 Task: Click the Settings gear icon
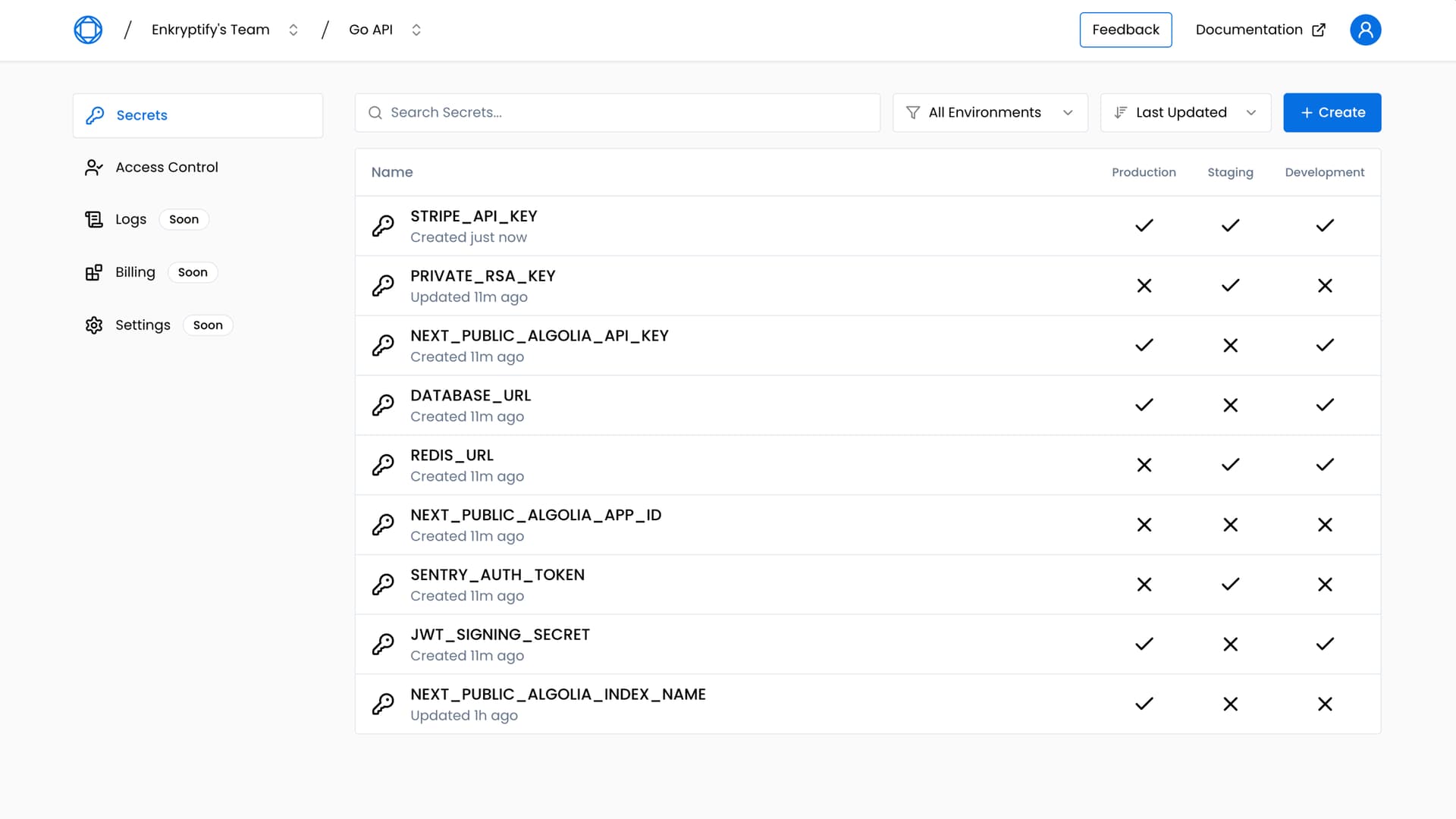tap(93, 324)
